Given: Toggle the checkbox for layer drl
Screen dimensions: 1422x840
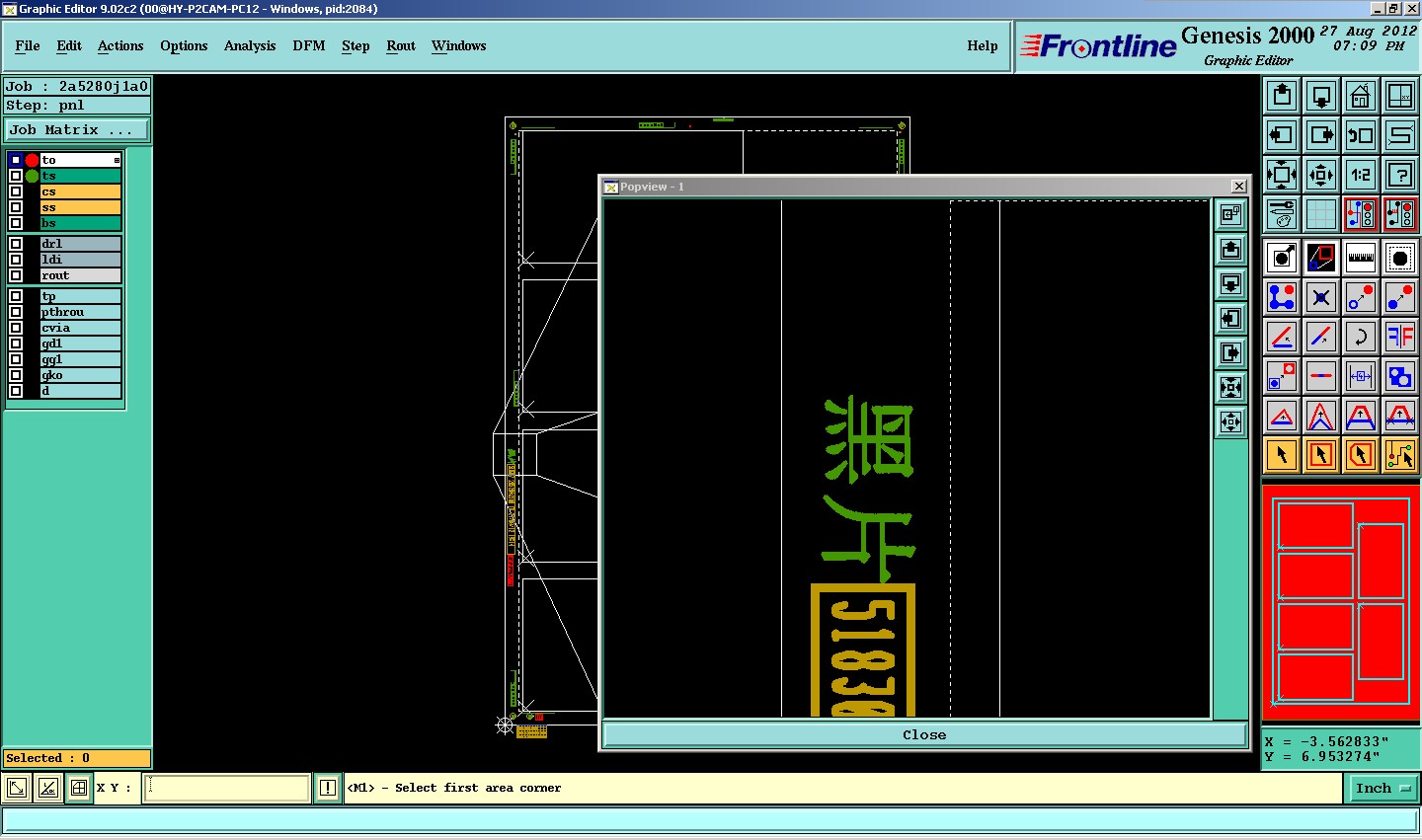Looking at the screenshot, I should click(16, 244).
